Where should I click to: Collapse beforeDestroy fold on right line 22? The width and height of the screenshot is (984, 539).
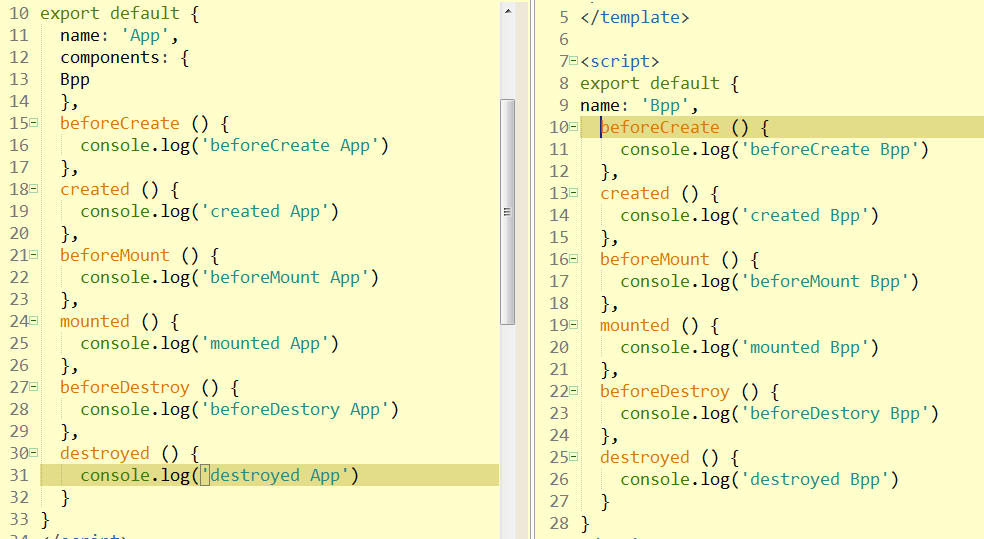[574, 390]
